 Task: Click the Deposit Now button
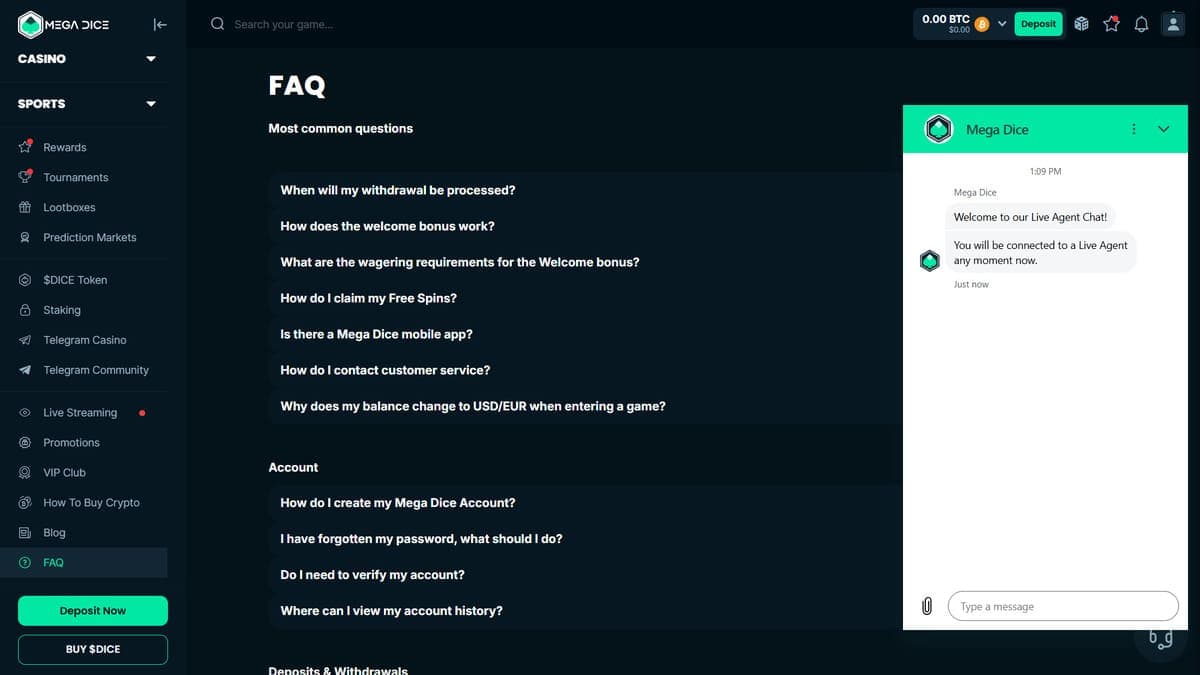tap(93, 611)
